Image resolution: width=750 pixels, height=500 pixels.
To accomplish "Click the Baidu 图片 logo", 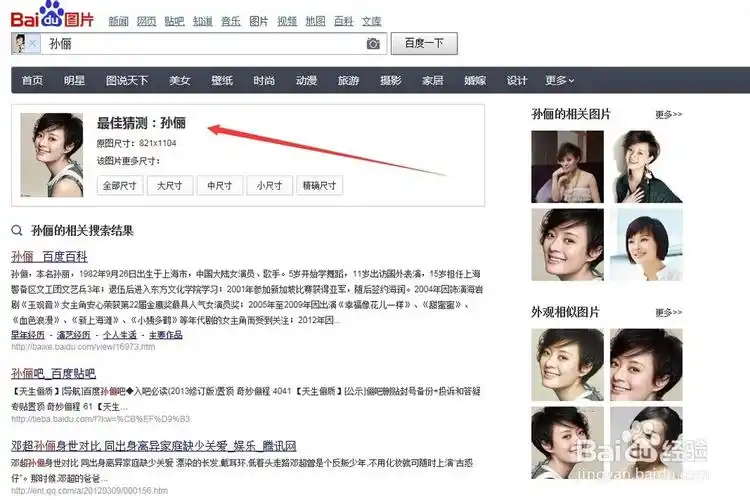I will [x=52, y=15].
